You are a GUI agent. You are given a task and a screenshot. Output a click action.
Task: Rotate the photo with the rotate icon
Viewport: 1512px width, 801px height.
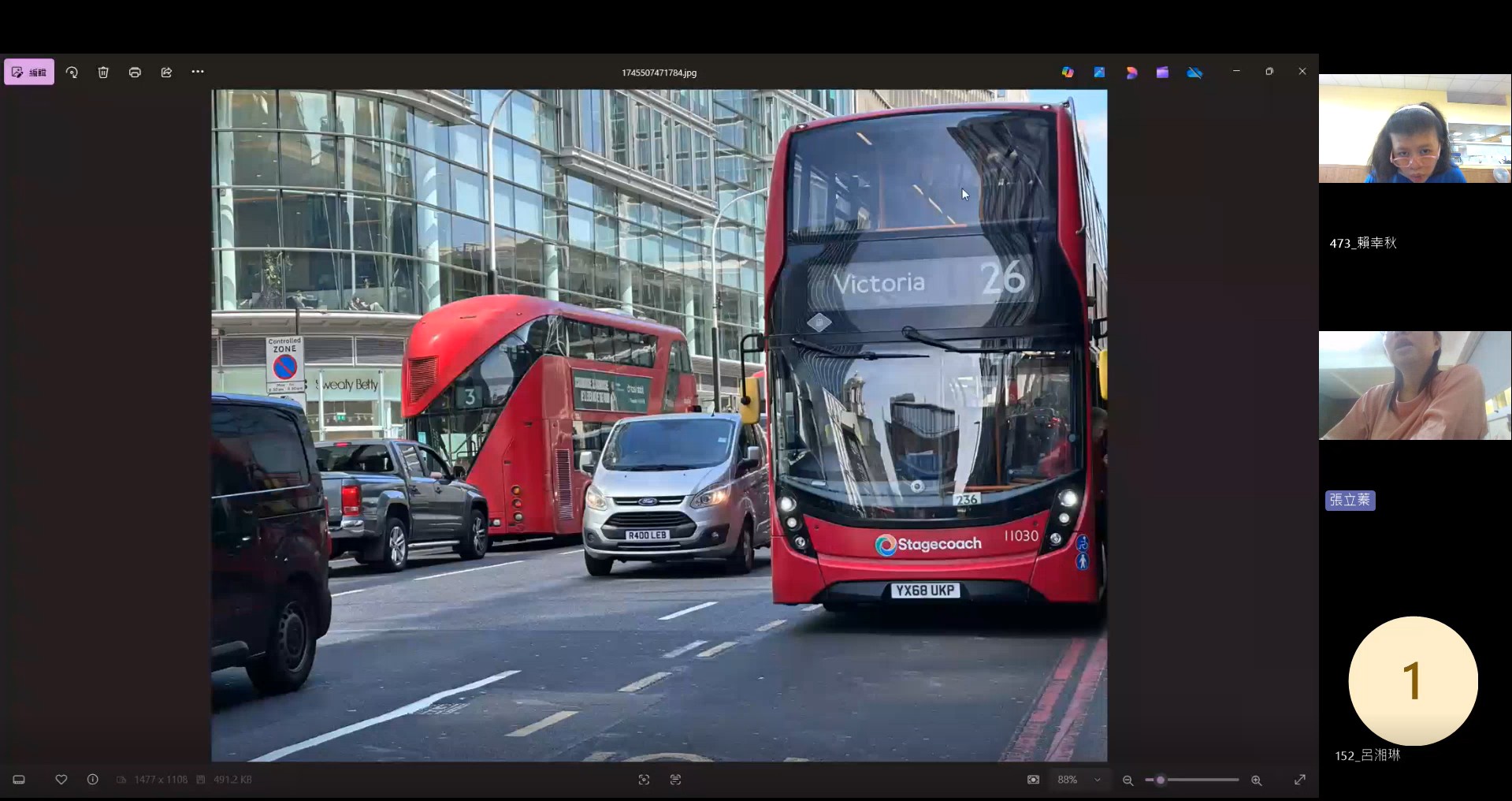pyautogui.click(x=72, y=72)
